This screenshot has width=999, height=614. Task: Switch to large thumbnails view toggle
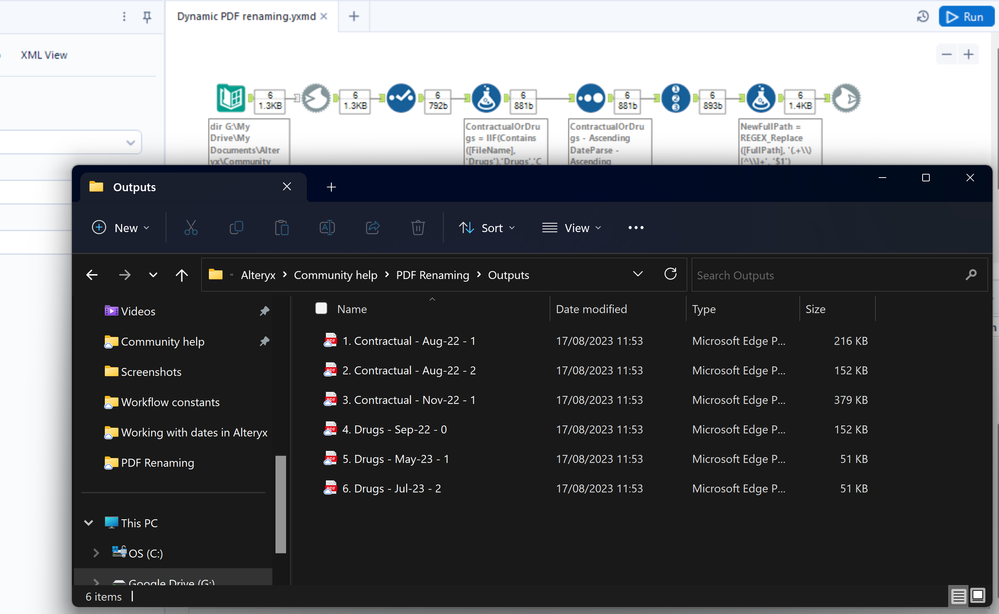[978, 596]
